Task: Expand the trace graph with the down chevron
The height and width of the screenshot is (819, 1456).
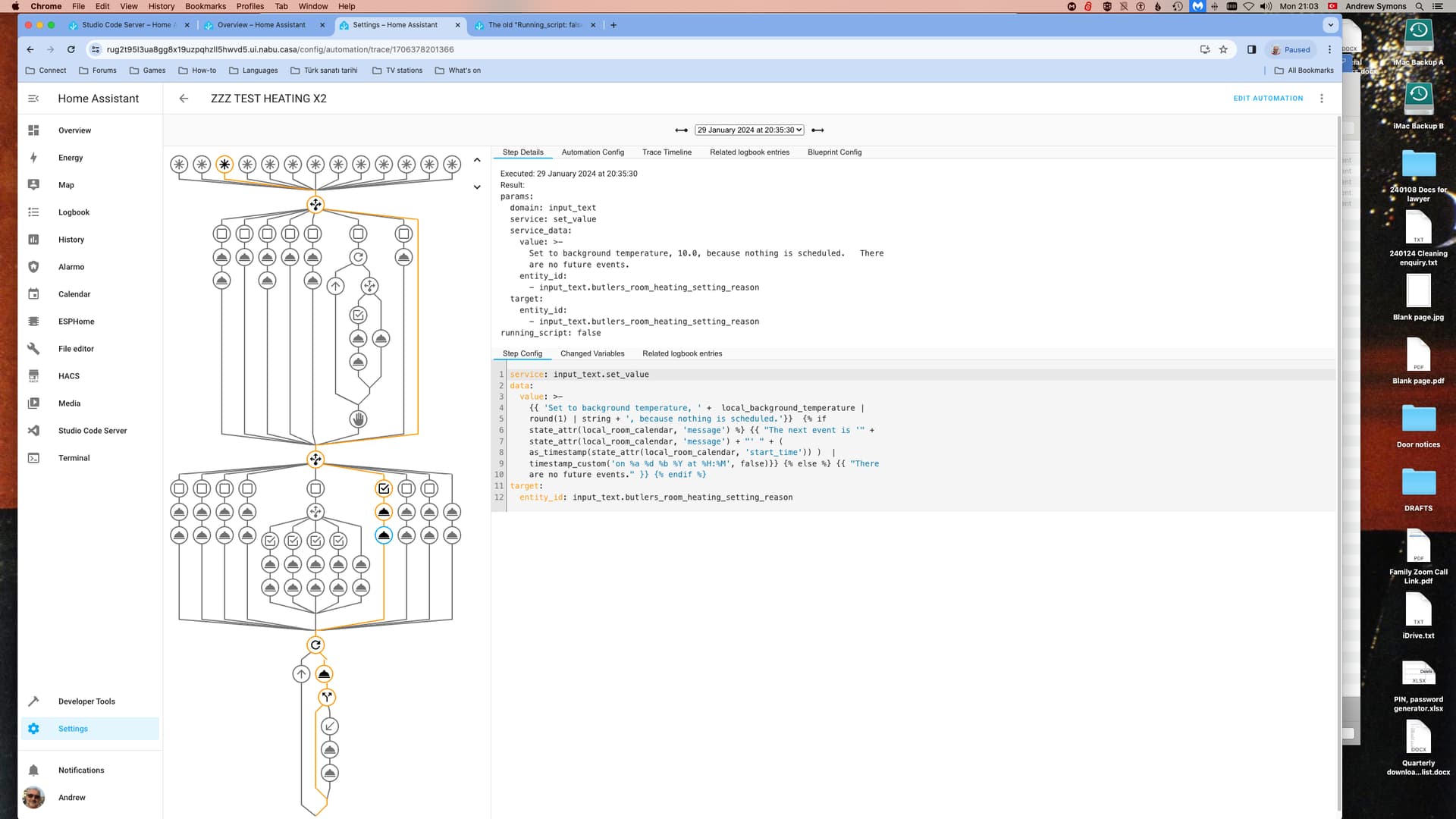Action: (477, 187)
